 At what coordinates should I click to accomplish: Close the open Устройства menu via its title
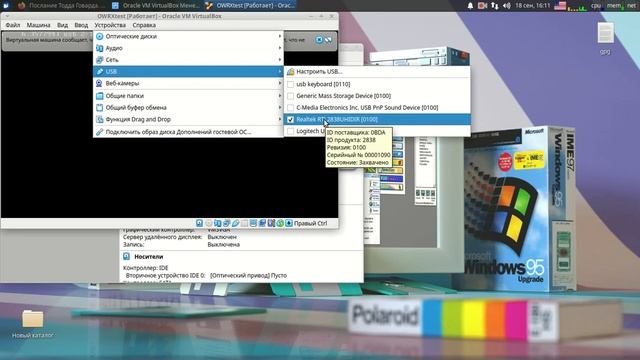point(110,25)
